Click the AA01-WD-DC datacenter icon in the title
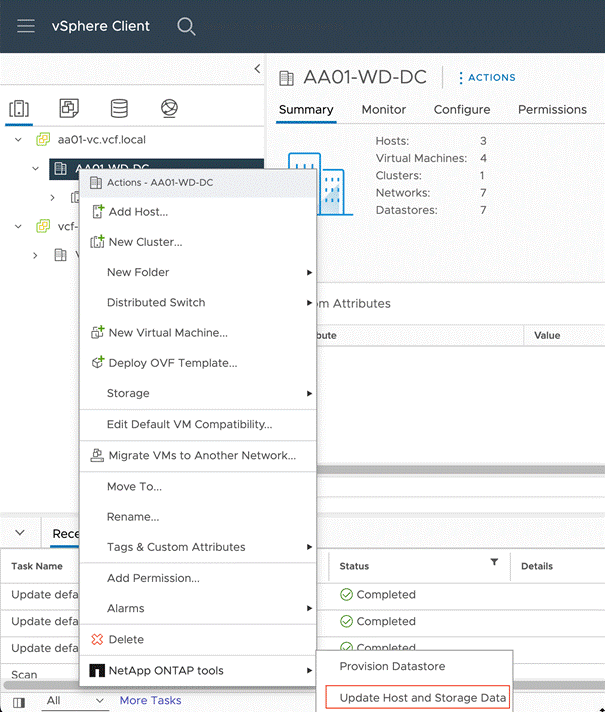This screenshot has width=605, height=712. (x=287, y=78)
